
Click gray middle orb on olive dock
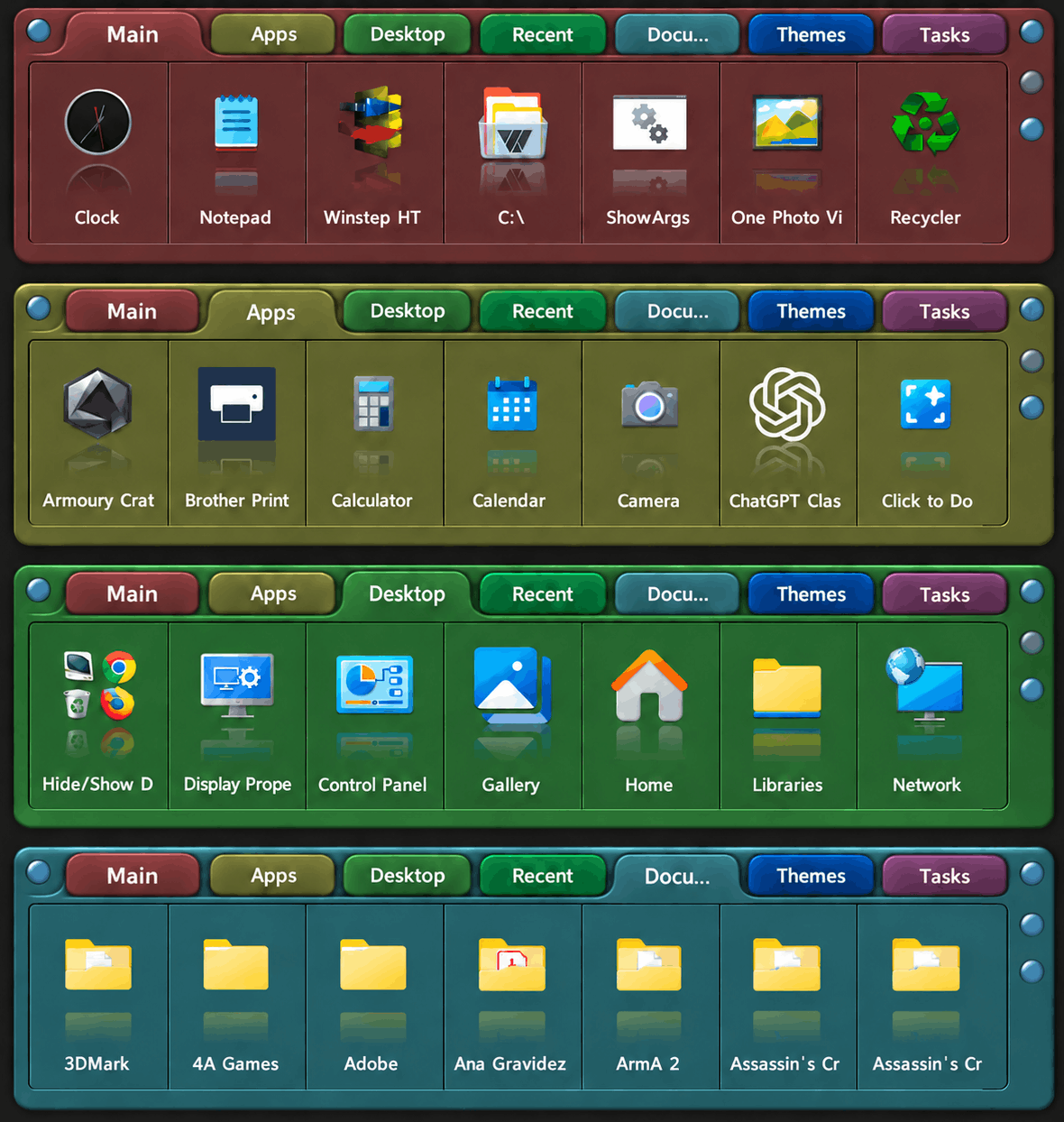1032,361
